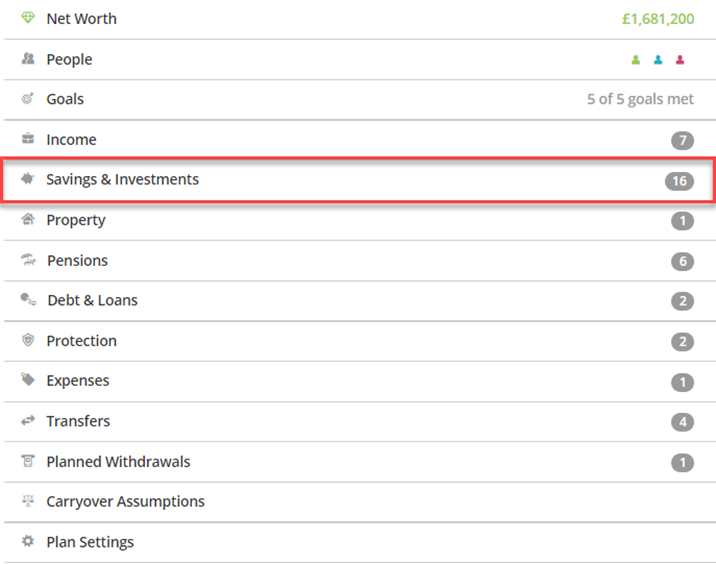Viewport: 716px width, 564px height.
Task: Click the Protection shield icon
Action: (x=28, y=340)
